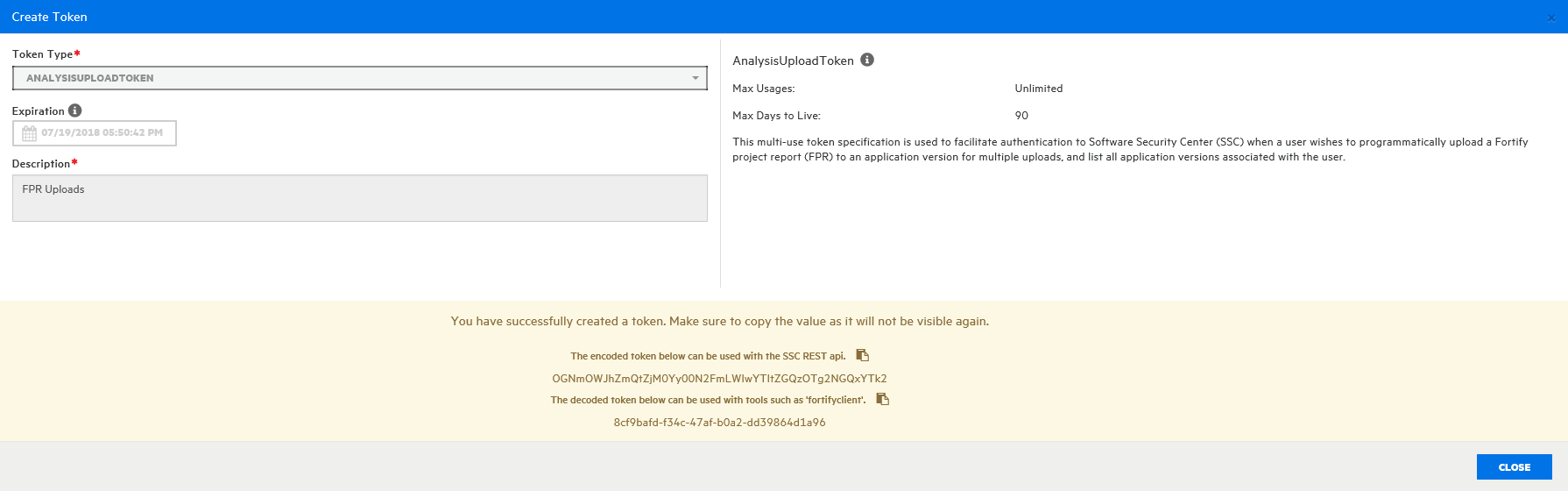Click the Create Token dialog title
The image size is (1568, 491).
coord(50,17)
